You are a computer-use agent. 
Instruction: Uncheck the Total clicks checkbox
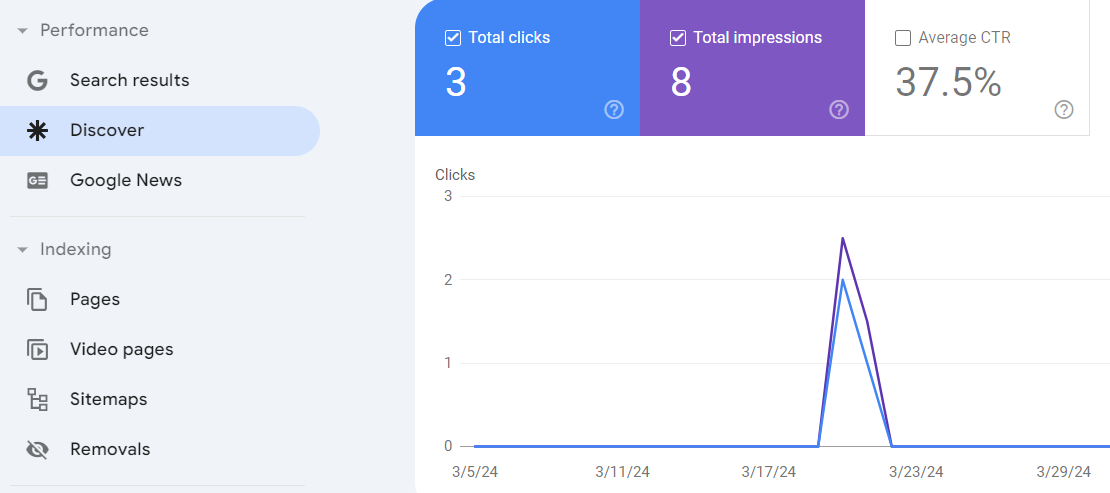[453, 38]
